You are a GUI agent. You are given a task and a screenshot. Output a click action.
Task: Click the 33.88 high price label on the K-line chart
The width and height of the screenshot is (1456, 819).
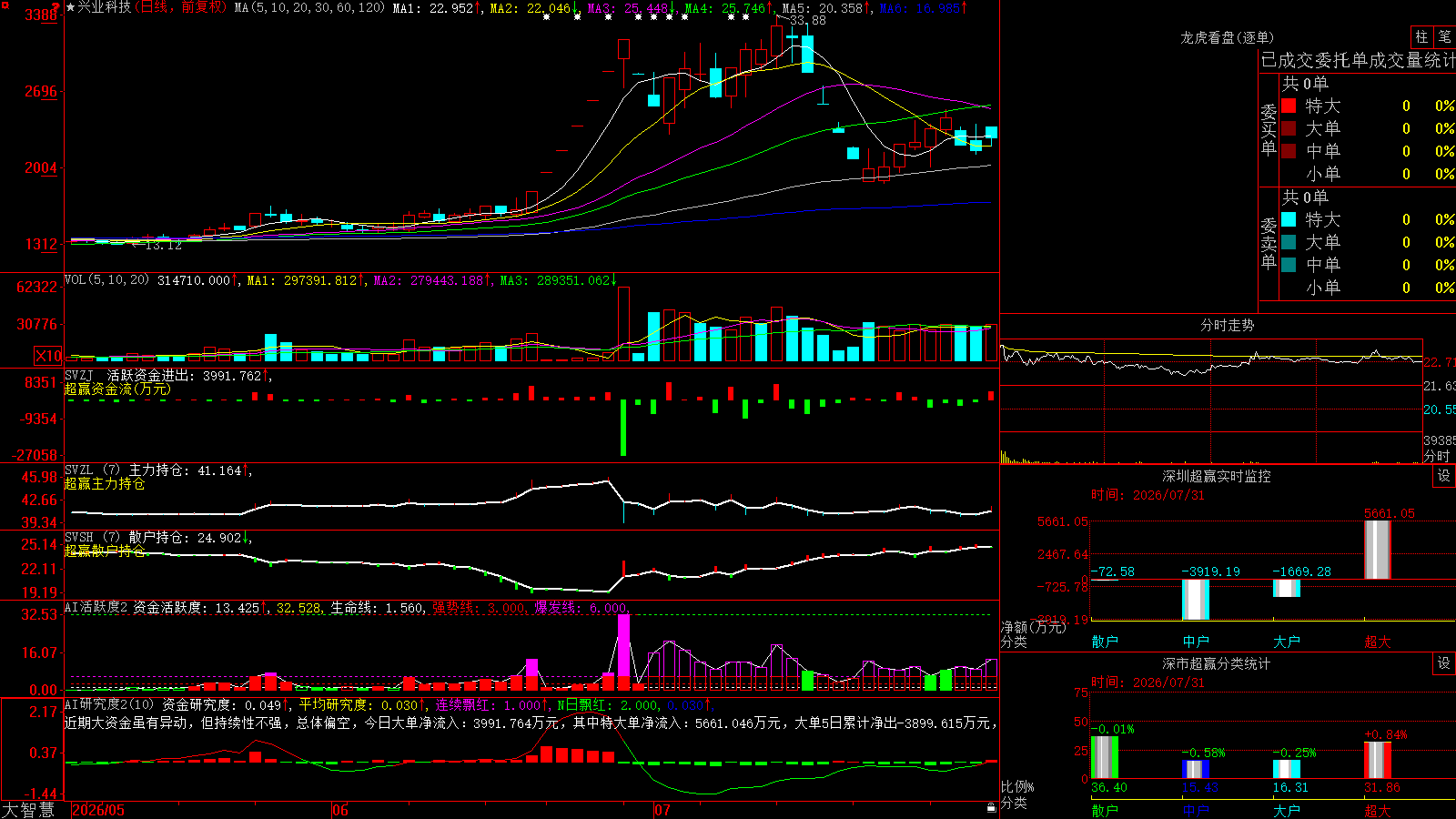[x=808, y=20]
